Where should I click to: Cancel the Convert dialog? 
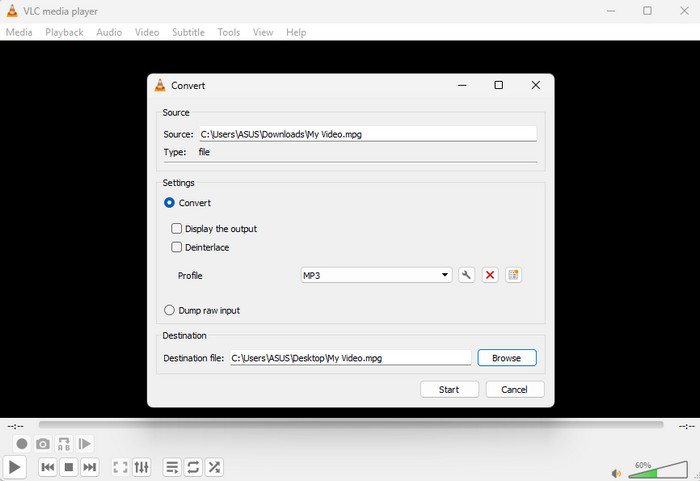tap(515, 389)
